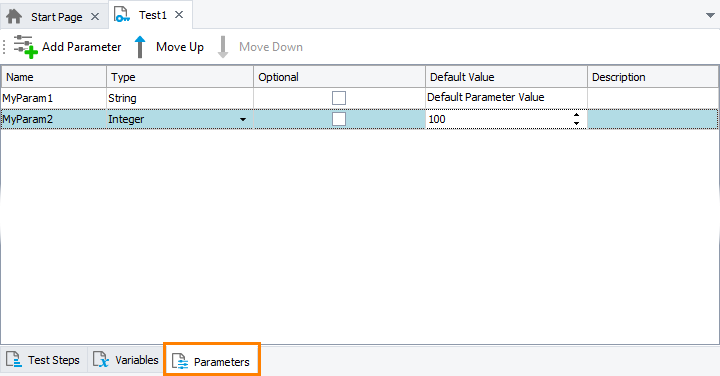The width and height of the screenshot is (720, 376).
Task: Click the Move Up arrow icon
Action: (140, 47)
